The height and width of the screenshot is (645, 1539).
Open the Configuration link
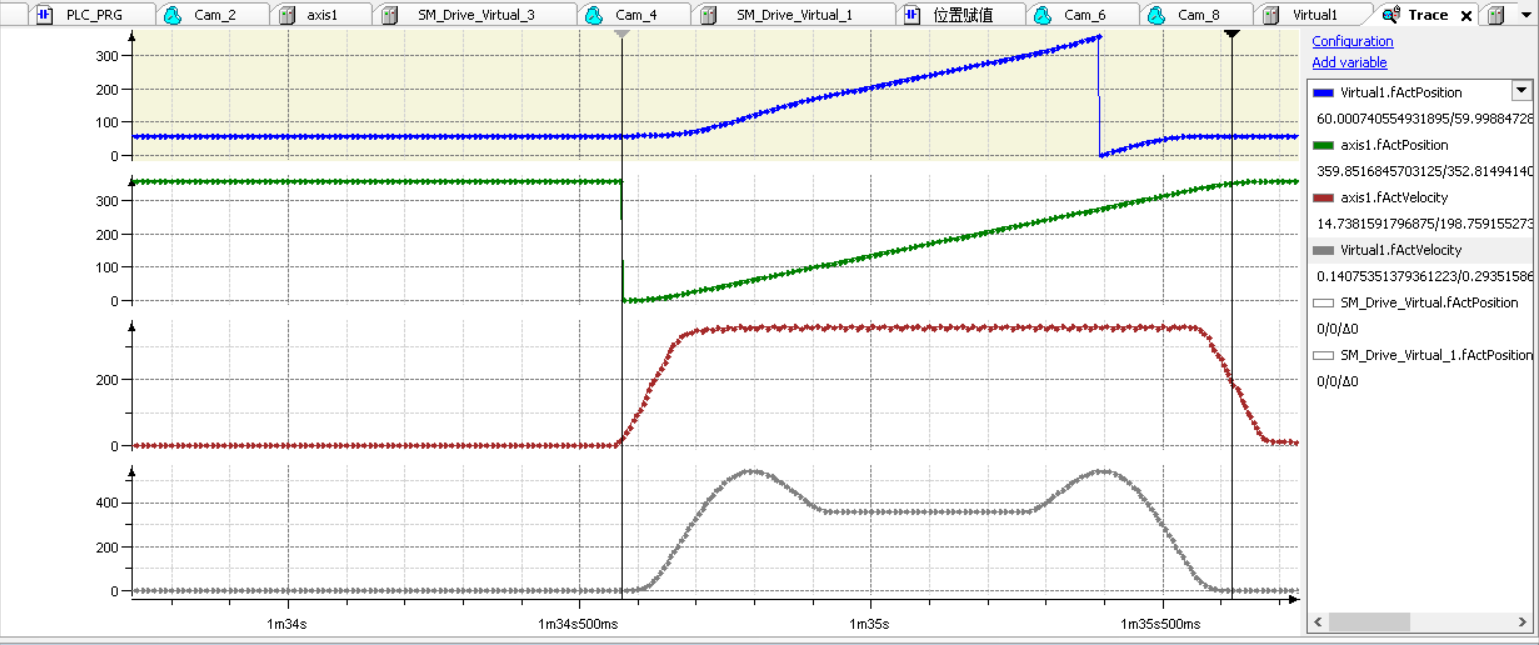1352,41
